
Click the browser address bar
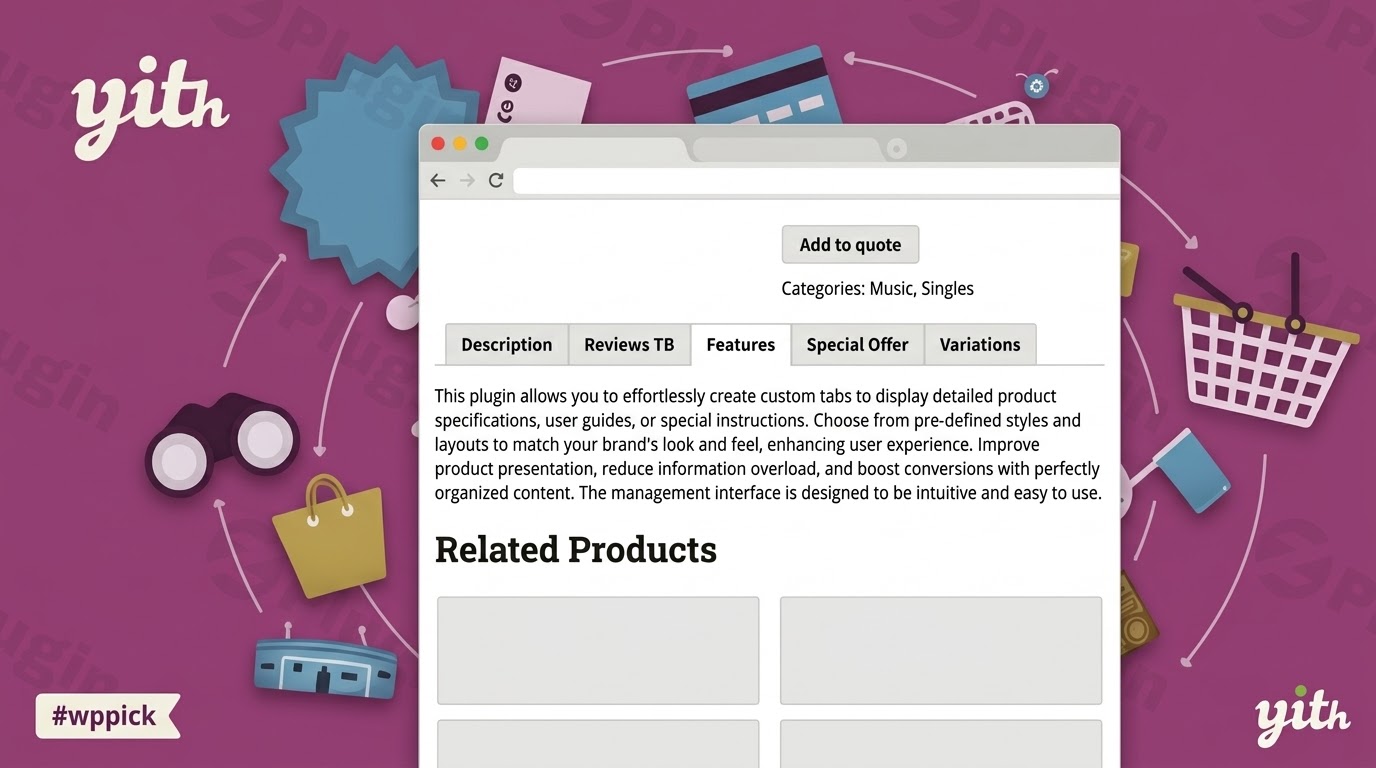tap(816, 181)
